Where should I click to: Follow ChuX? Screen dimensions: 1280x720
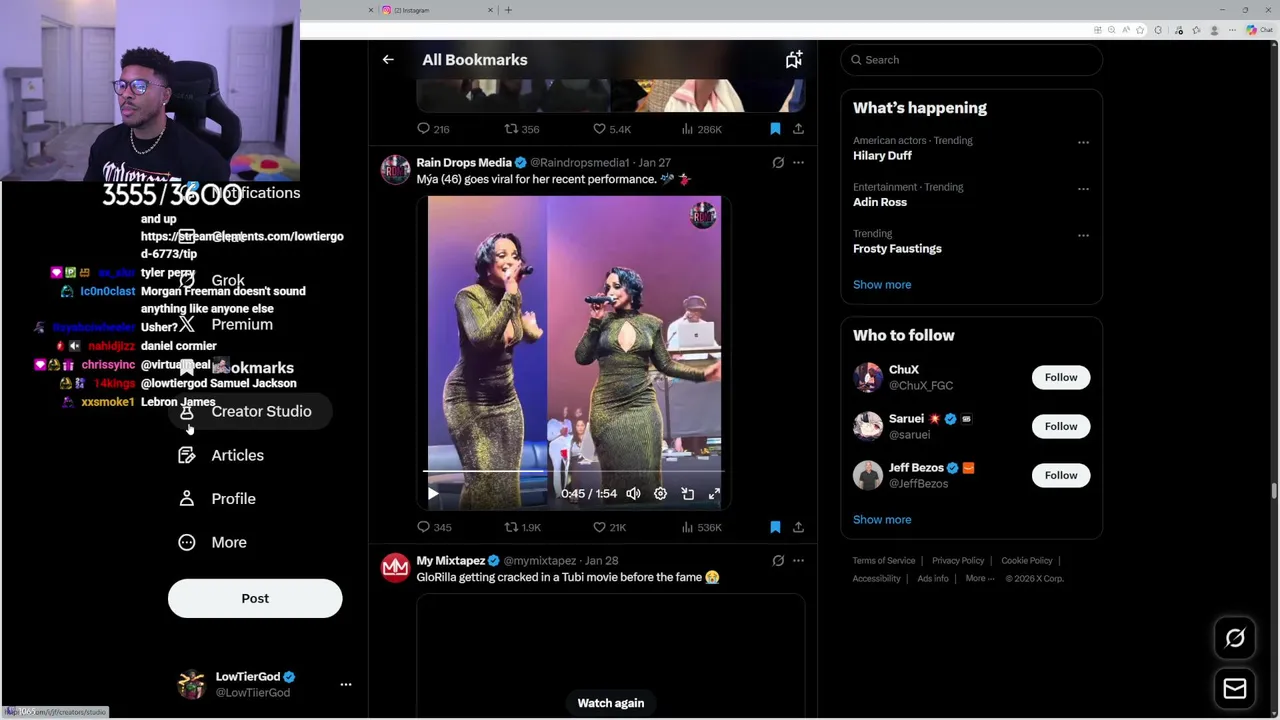click(1061, 377)
